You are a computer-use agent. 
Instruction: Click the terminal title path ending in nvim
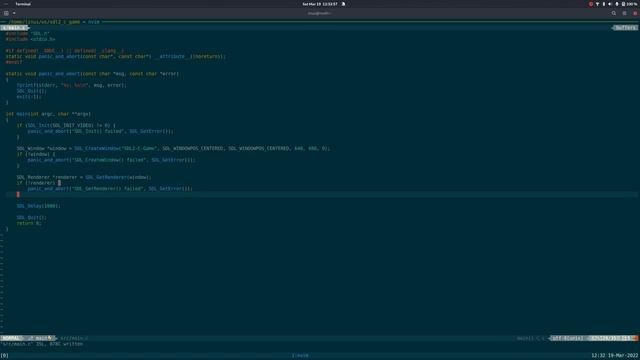coord(54,22)
